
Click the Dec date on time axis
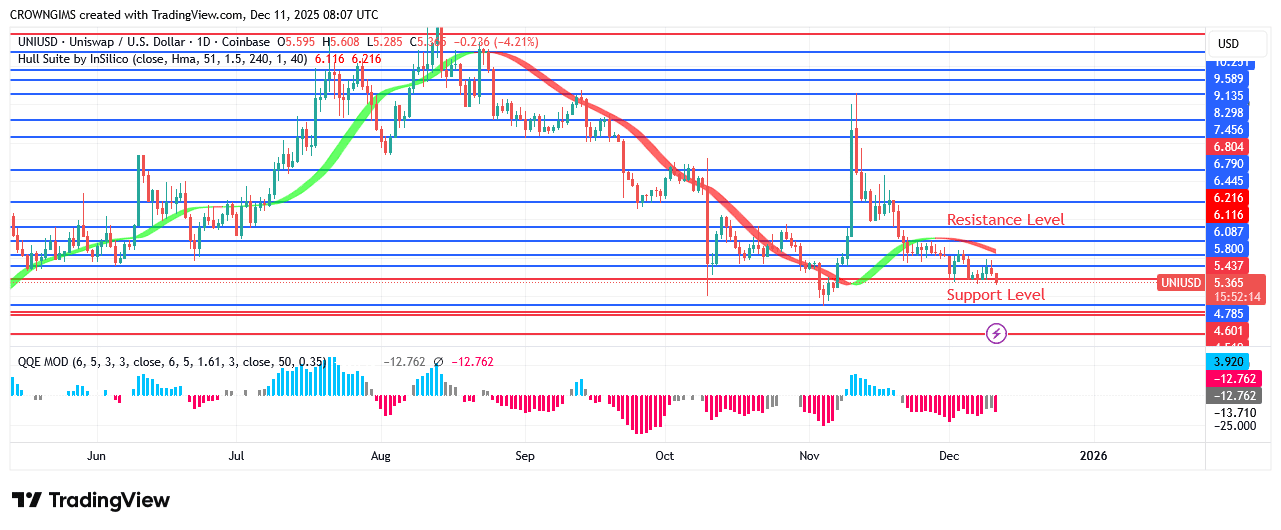(949, 456)
